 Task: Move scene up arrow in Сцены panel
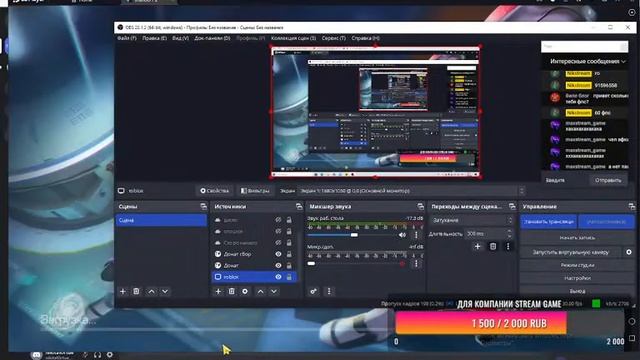[x=151, y=291]
